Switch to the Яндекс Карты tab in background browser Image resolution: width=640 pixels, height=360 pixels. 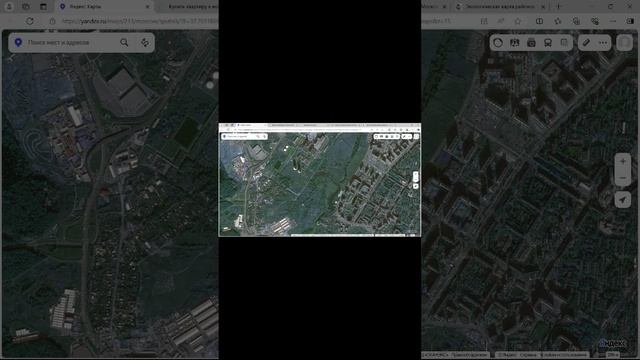(x=104, y=7)
